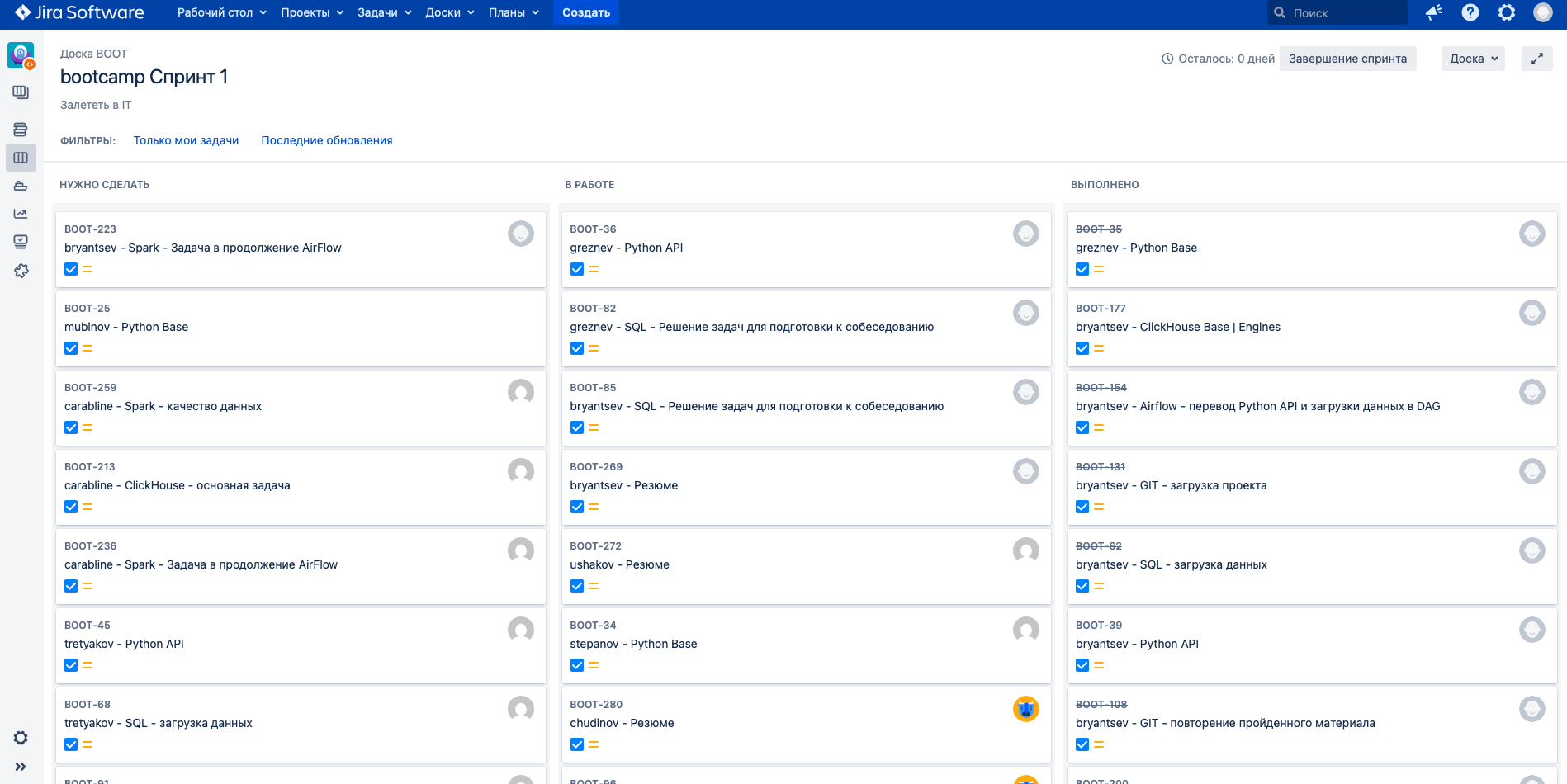Viewport: 1567px width, 784px height.
Task: Click the task type checkbox on BOOT-213
Action: click(71, 507)
